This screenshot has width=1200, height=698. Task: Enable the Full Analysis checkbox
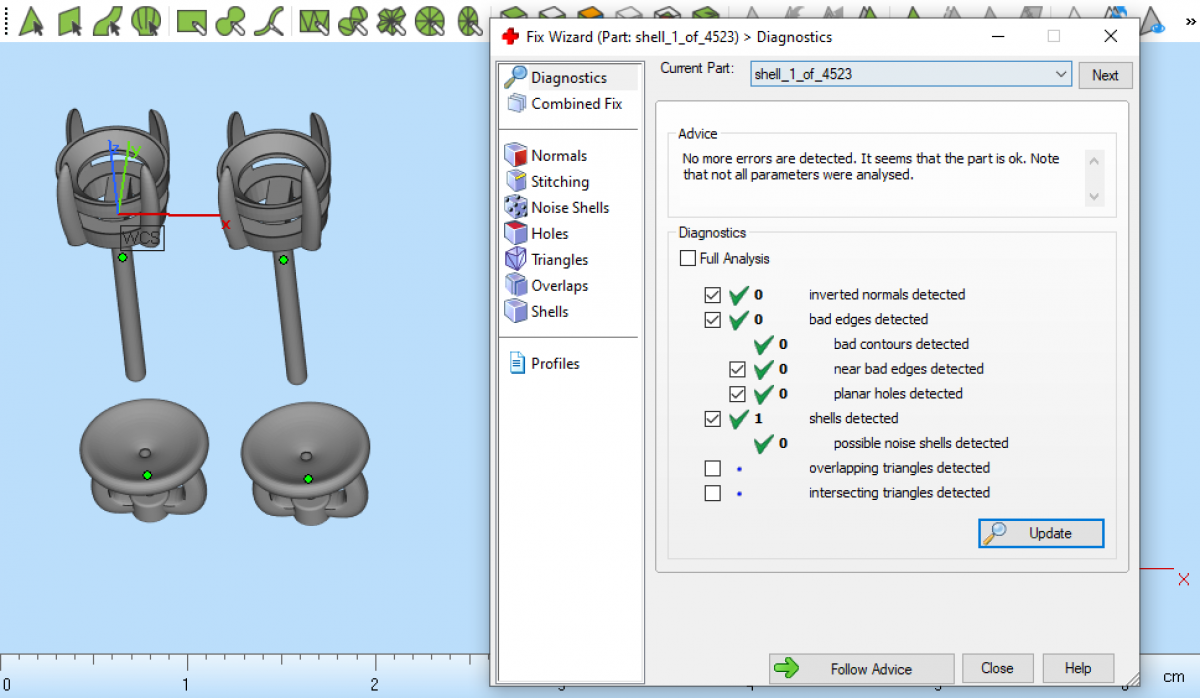[688, 259]
